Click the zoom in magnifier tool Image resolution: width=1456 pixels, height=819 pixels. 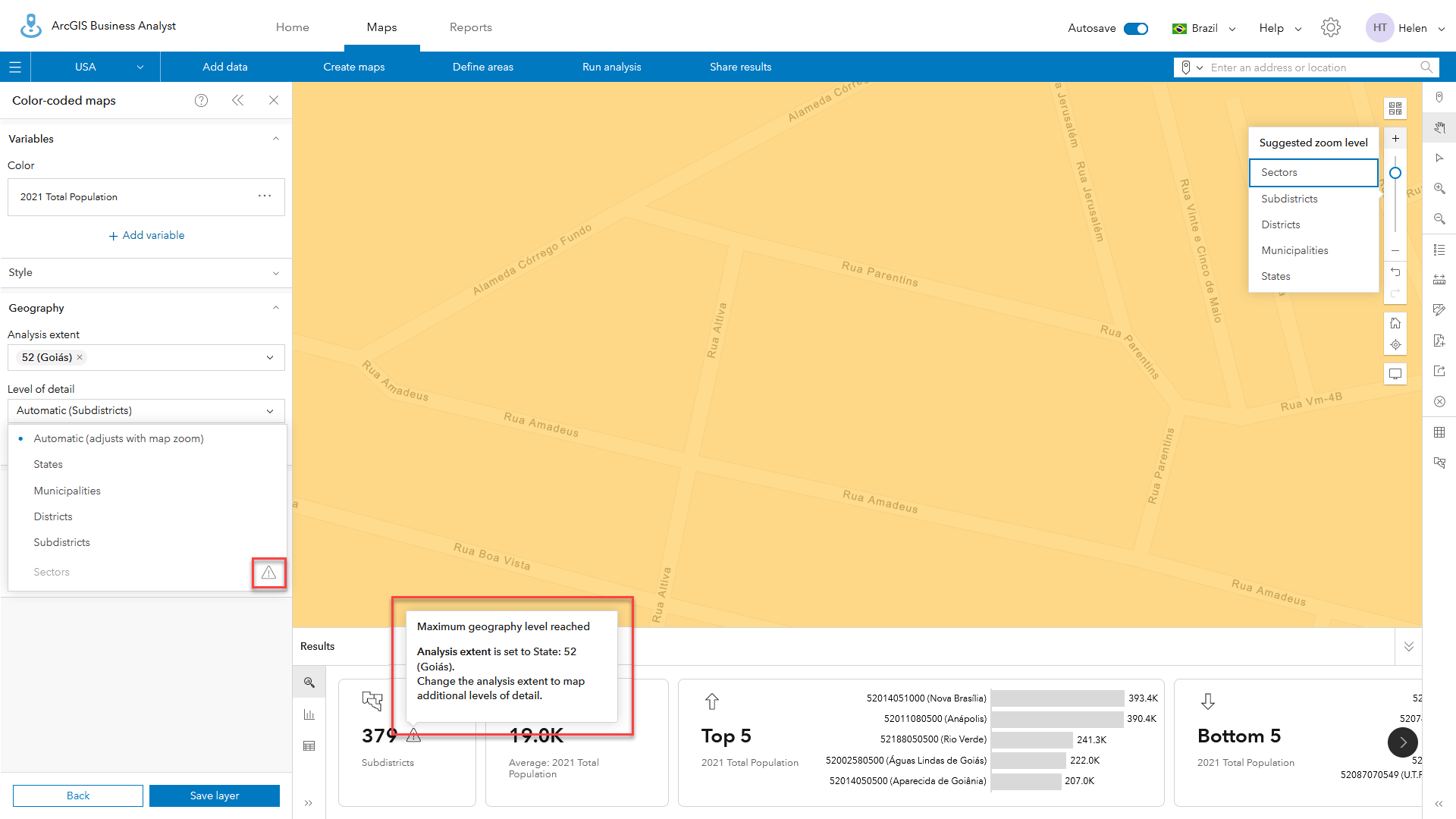[x=1440, y=189]
